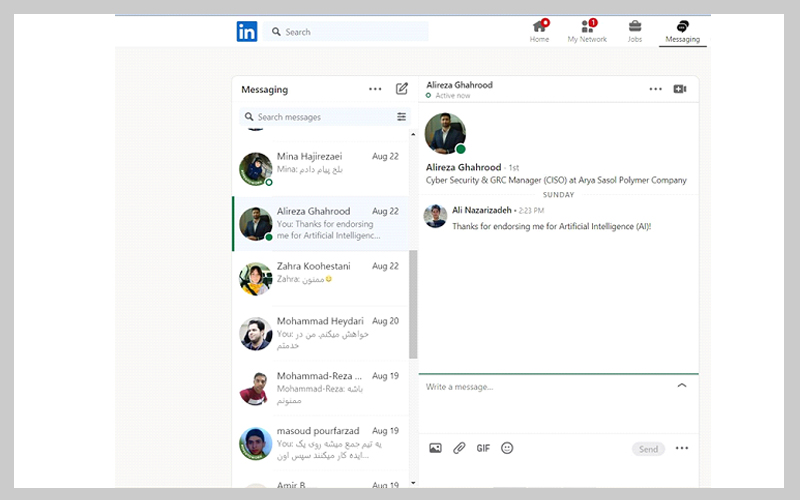Click the Search messages field

[x=320, y=117]
